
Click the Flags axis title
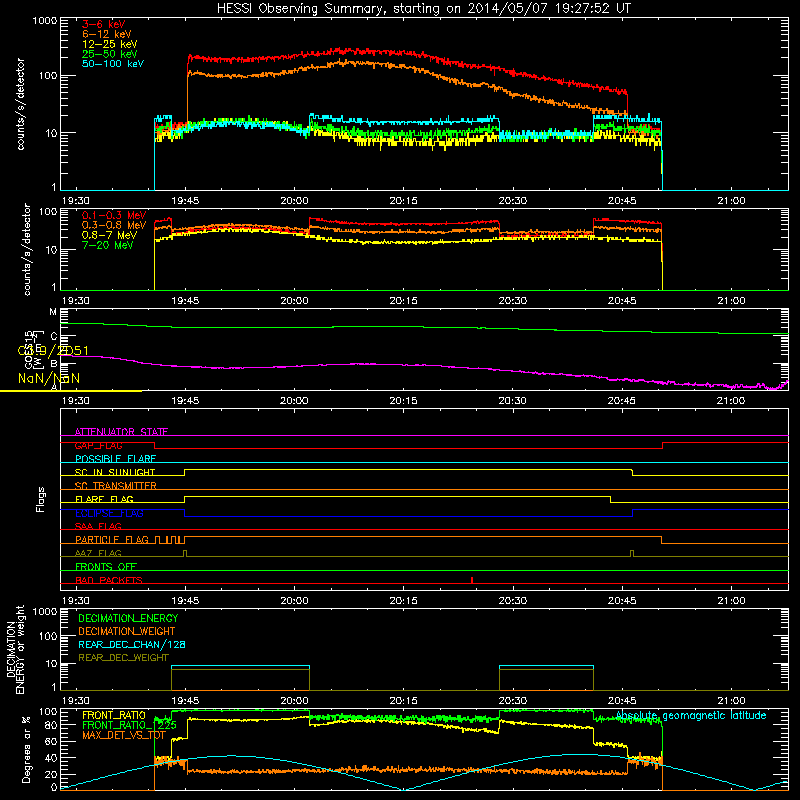[x=40, y=499]
